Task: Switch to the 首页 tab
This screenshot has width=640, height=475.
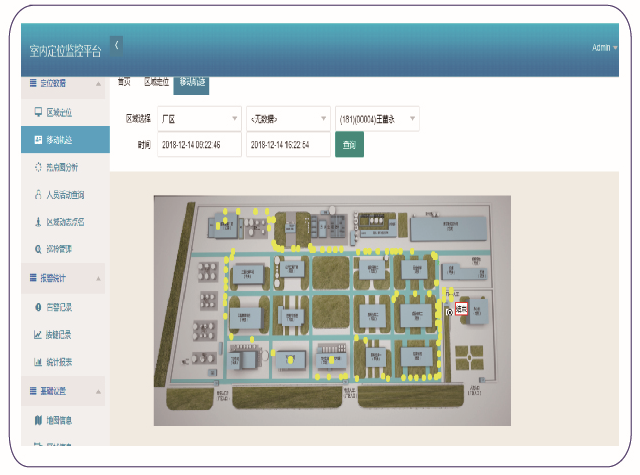Action: [125, 82]
